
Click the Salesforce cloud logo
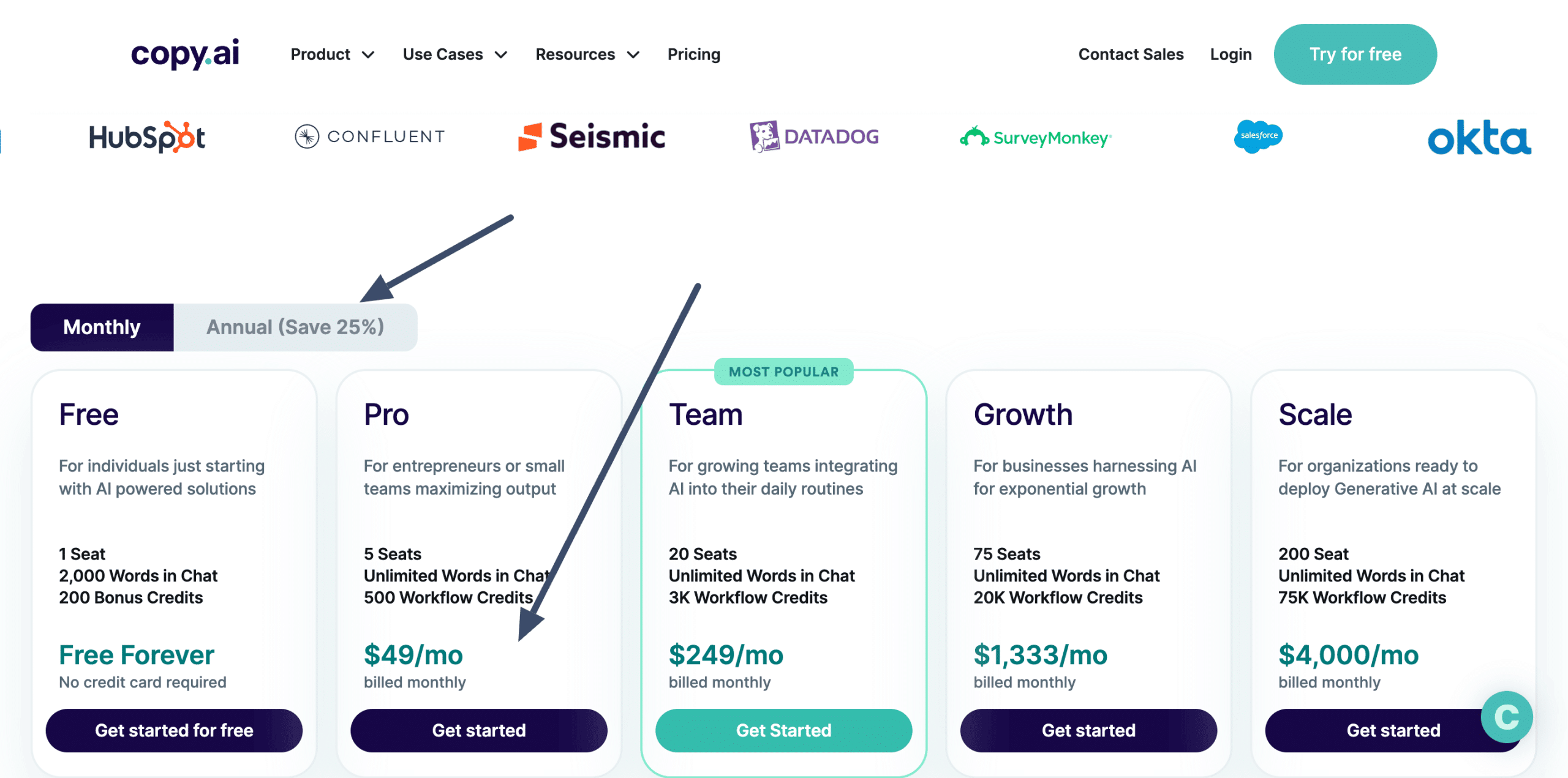1258,136
